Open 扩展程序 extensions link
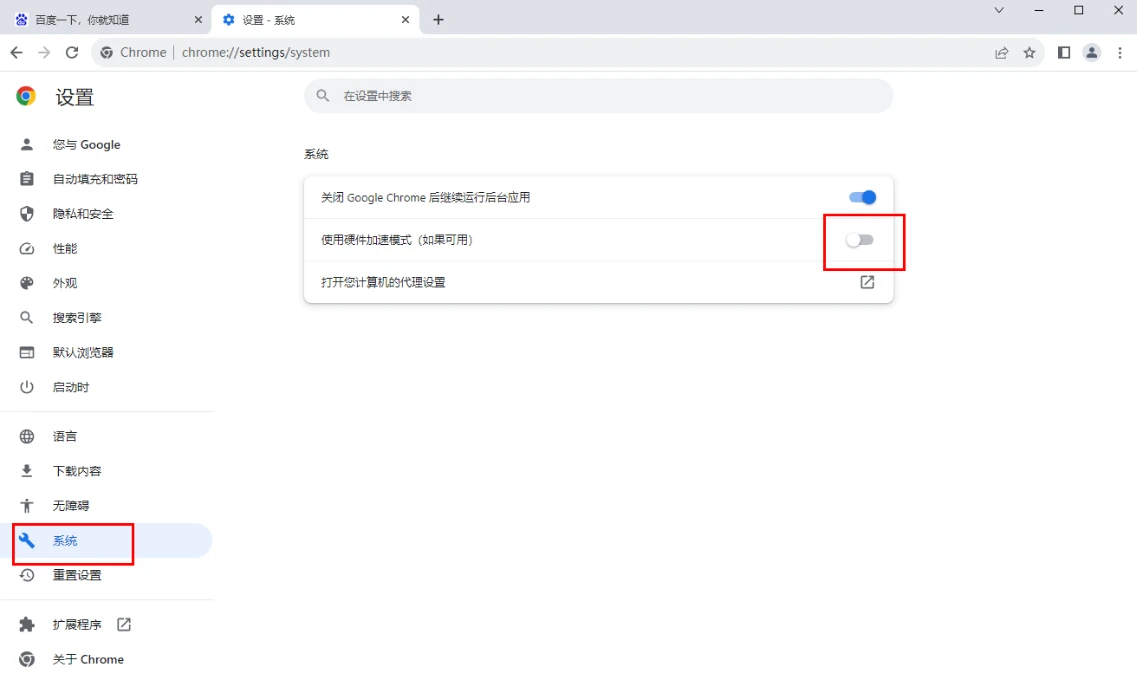 click(x=106, y=624)
